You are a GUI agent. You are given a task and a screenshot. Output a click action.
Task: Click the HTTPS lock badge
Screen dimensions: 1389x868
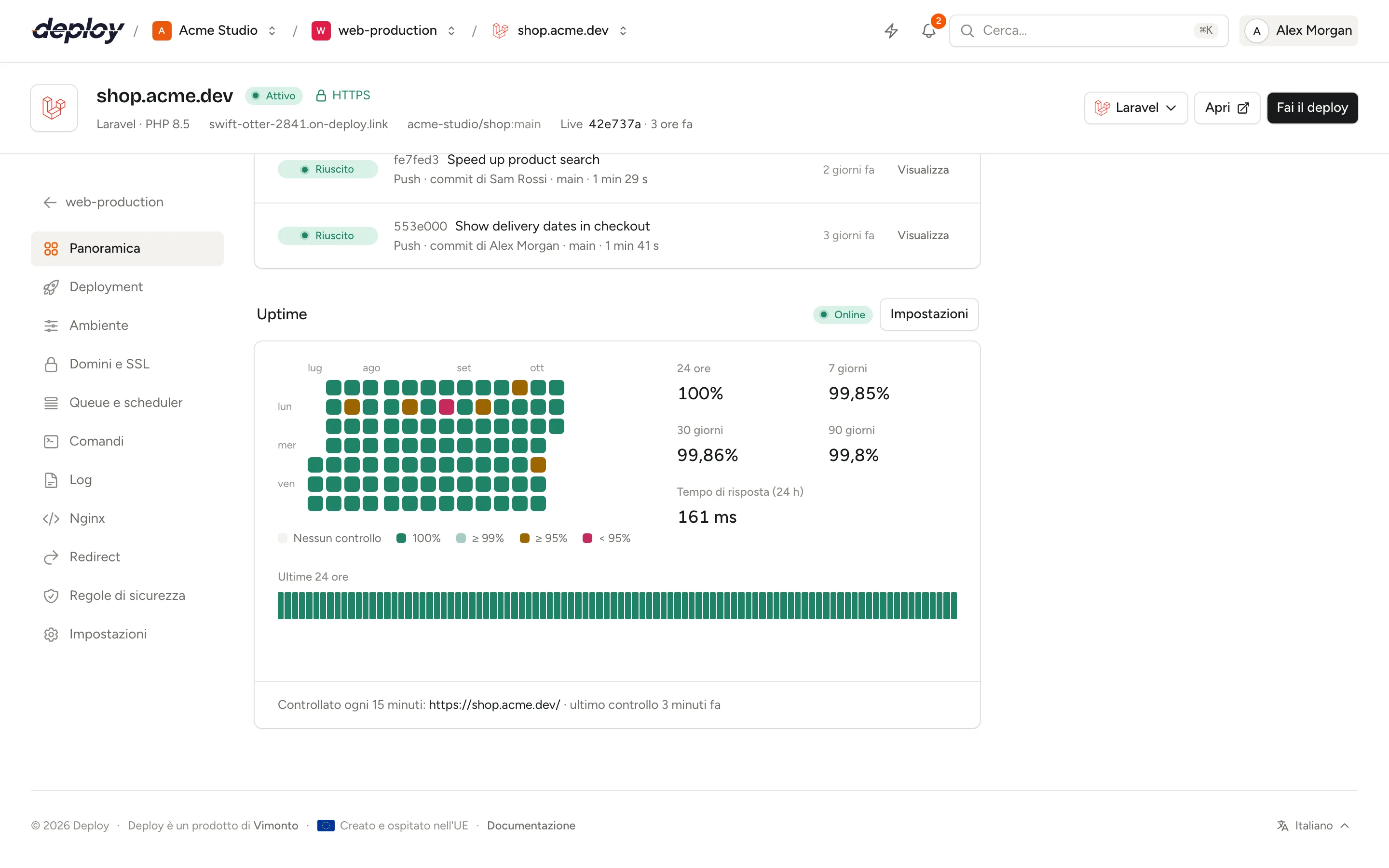click(x=342, y=95)
